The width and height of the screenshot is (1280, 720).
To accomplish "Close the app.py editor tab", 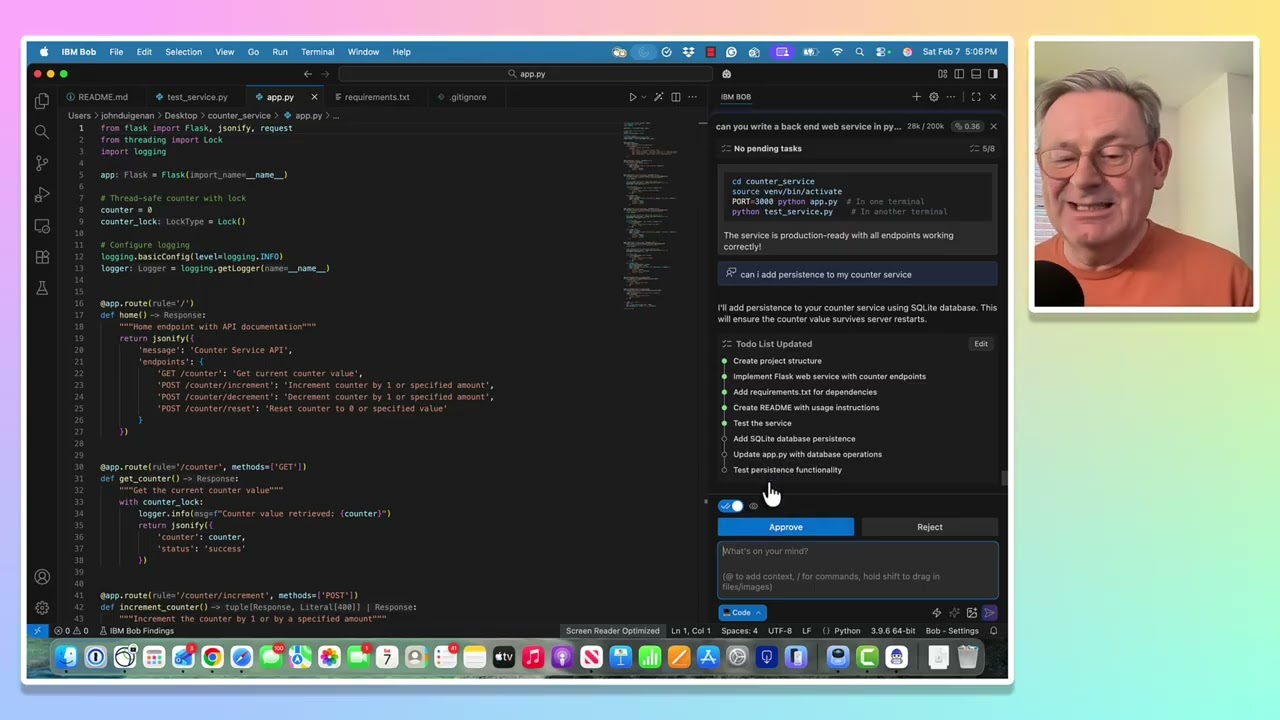I will point(314,97).
